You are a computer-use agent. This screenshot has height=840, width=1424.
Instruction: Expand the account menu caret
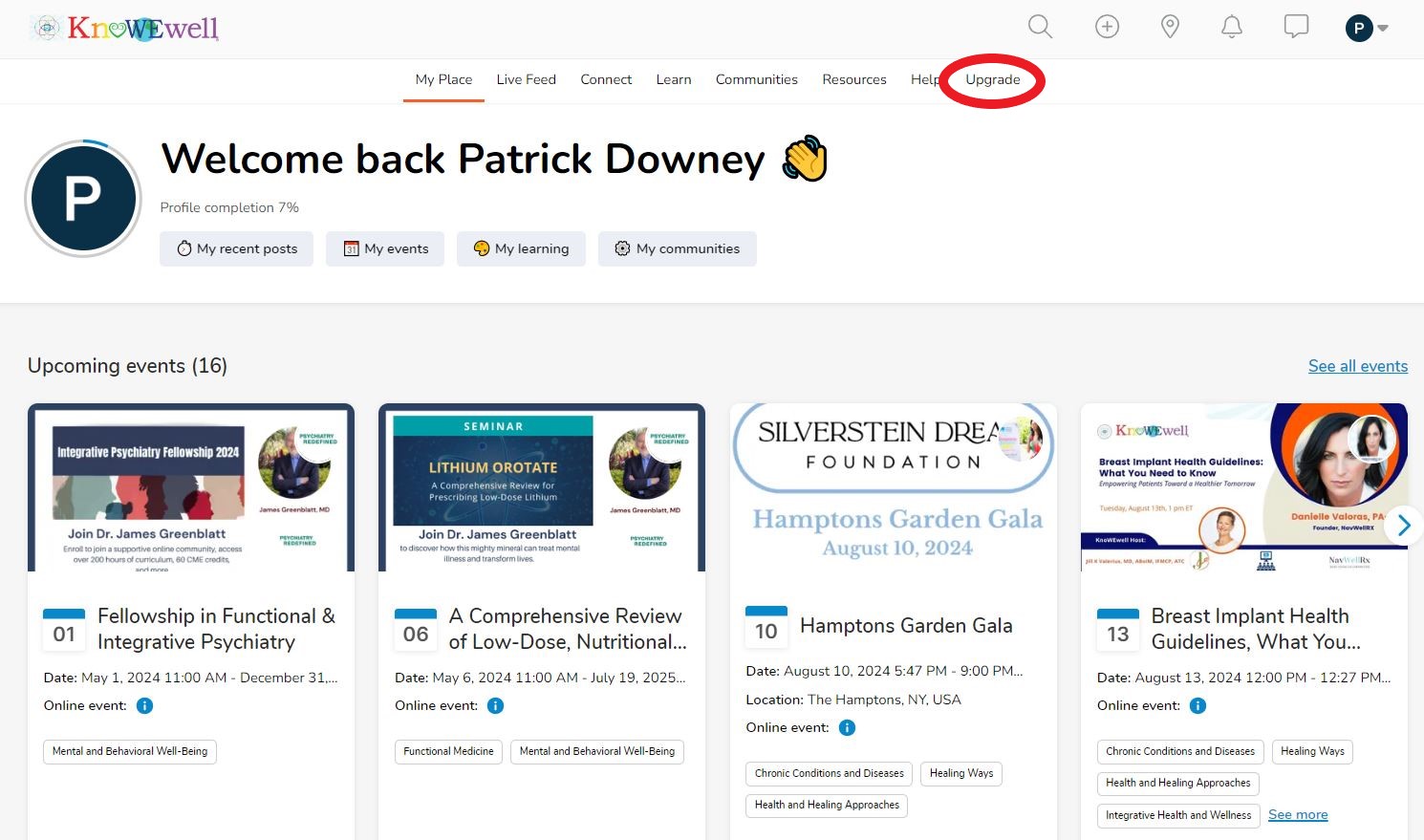(x=1383, y=28)
